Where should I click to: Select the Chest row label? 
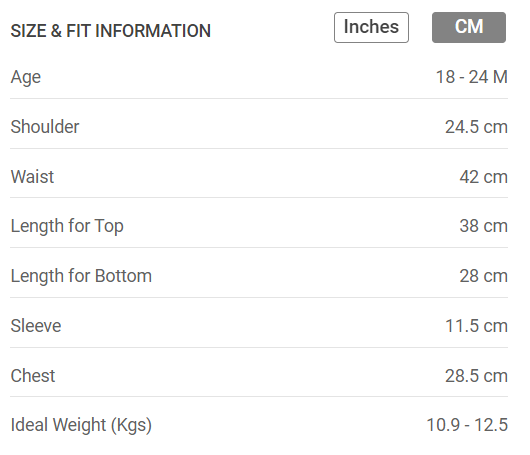click(x=33, y=376)
